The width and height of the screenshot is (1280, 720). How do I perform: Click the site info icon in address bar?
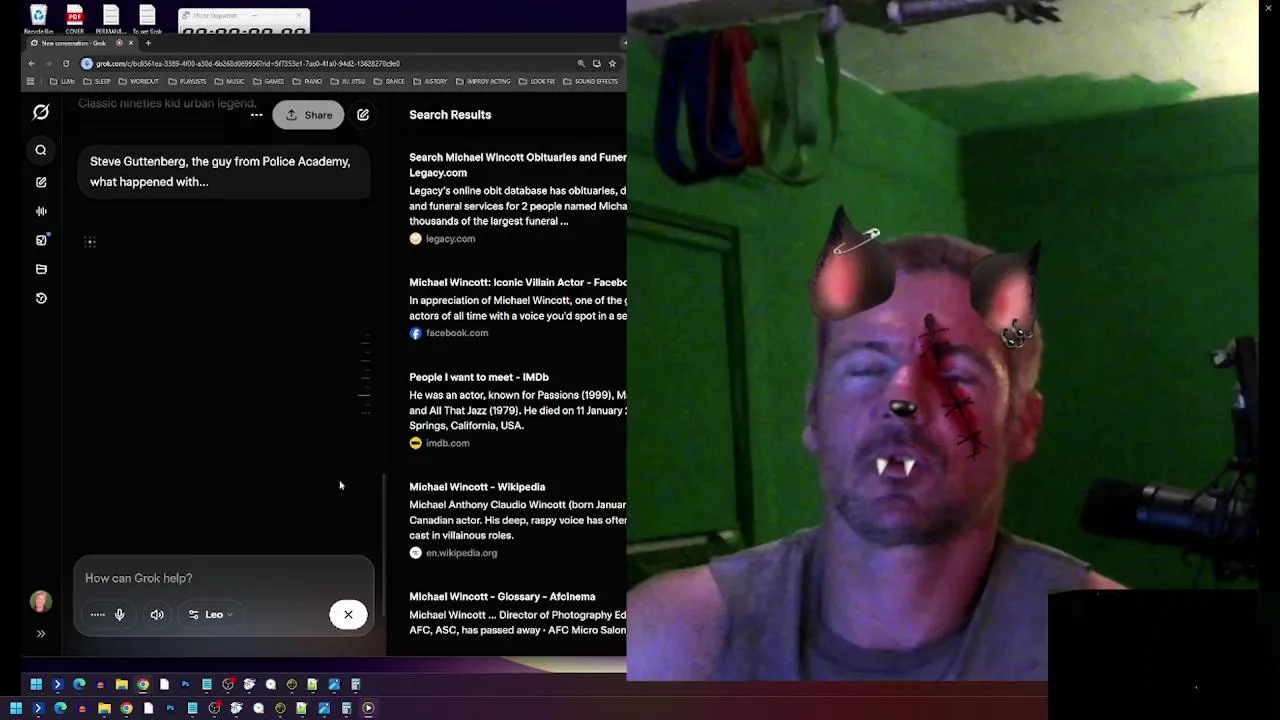[x=87, y=63]
